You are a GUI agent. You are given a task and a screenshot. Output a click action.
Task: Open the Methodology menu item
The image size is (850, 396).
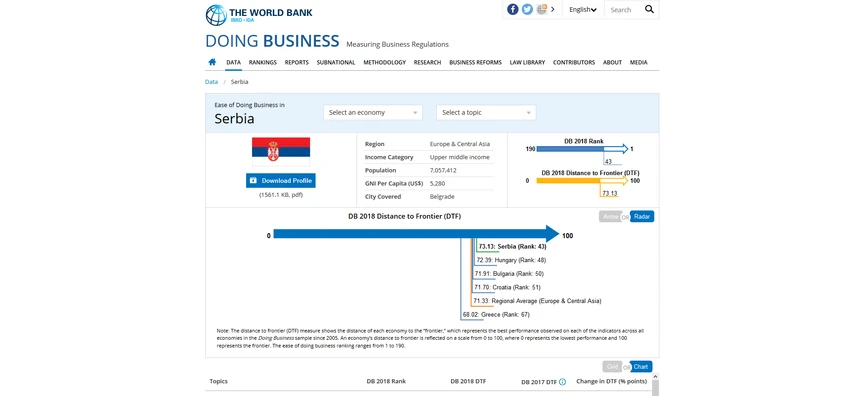(x=384, y=62)
